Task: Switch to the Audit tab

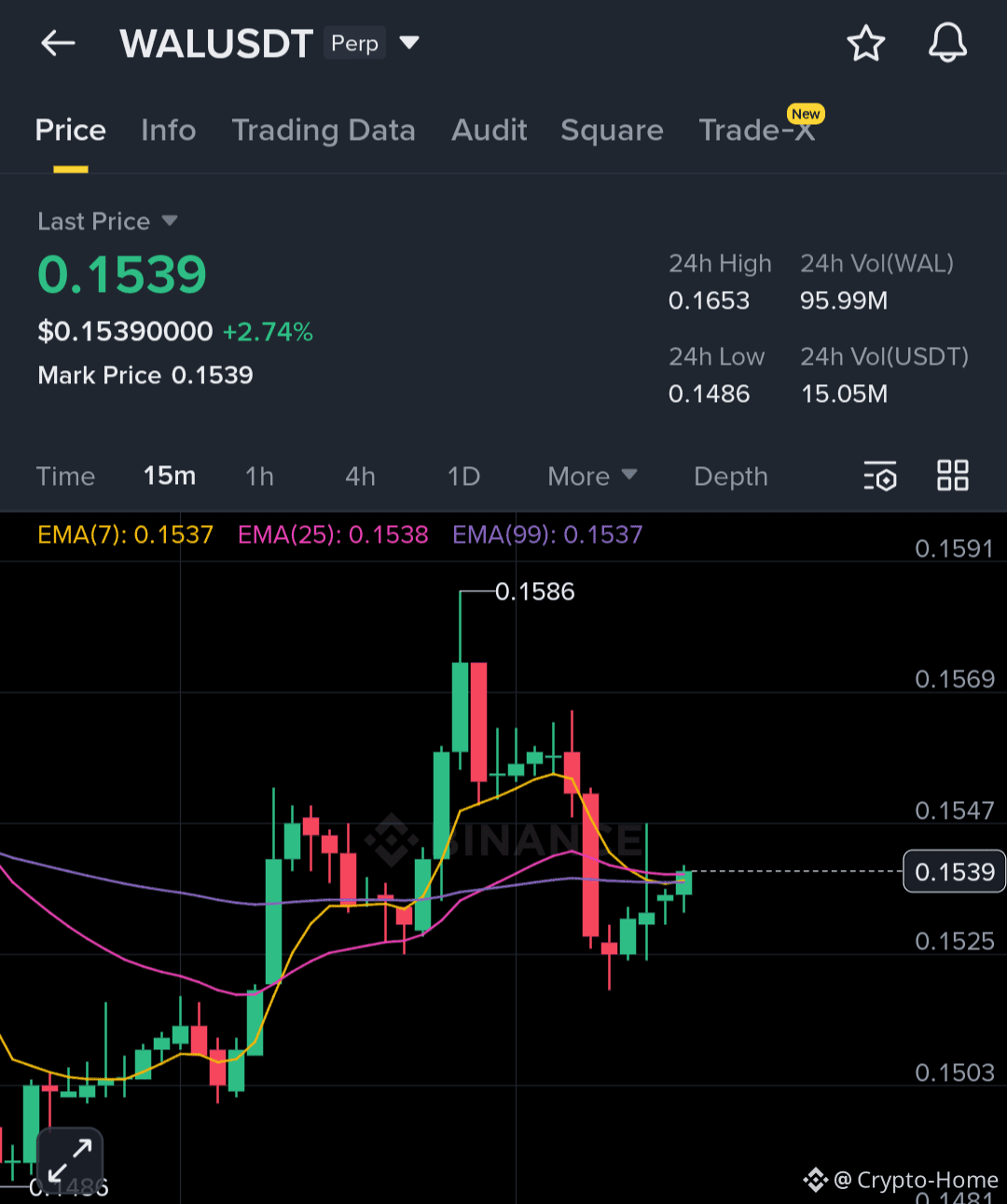Action: pos(490,131)
